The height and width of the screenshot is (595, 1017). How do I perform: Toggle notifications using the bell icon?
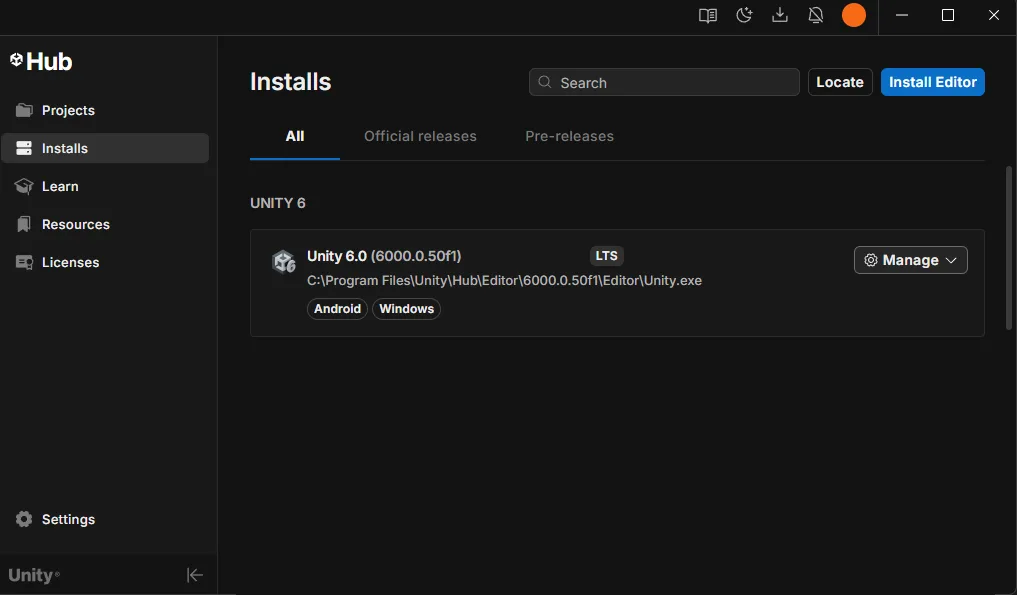click(x=816, y=15)
